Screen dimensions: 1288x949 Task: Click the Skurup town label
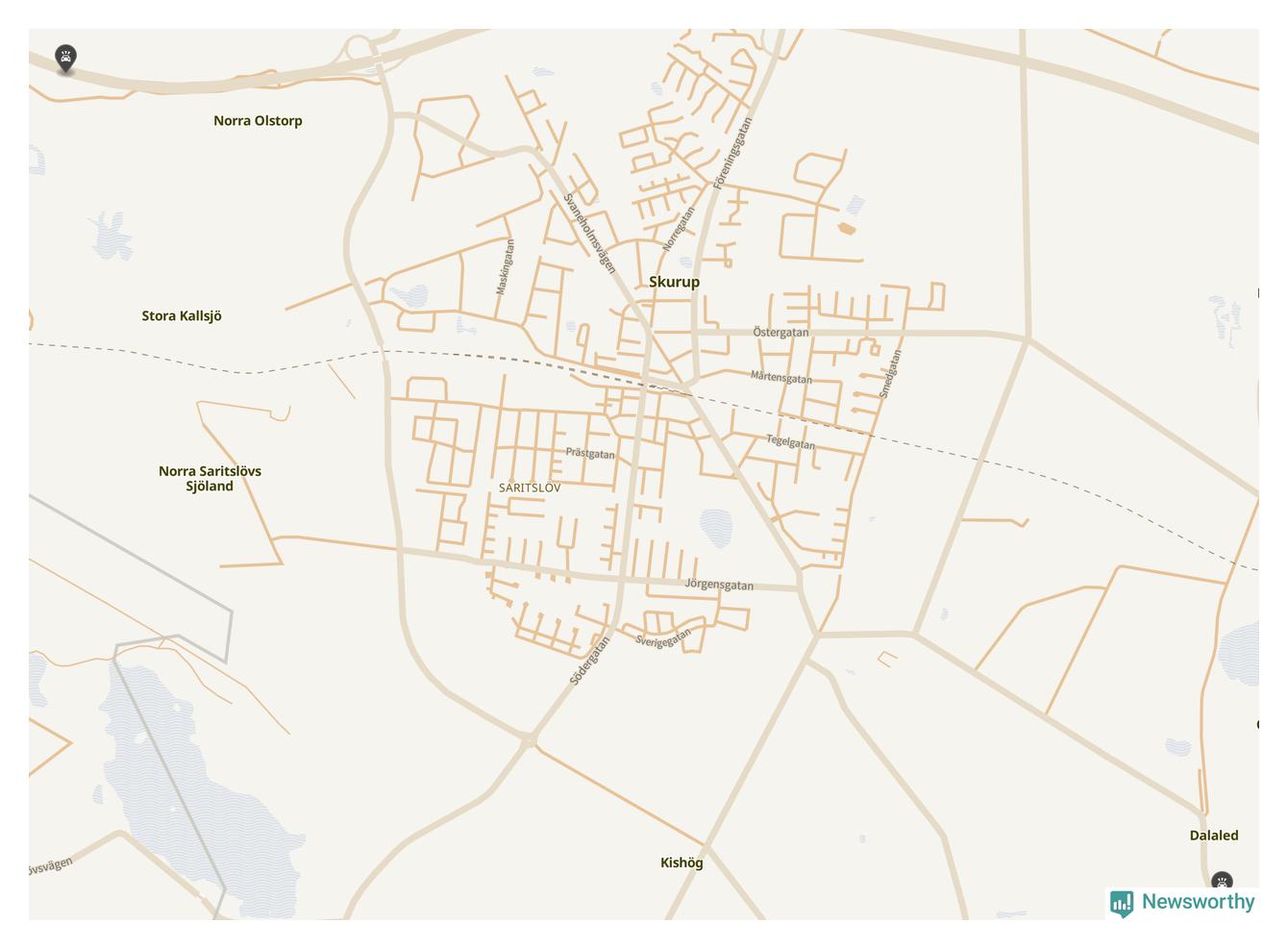click(x=674, y=282)
